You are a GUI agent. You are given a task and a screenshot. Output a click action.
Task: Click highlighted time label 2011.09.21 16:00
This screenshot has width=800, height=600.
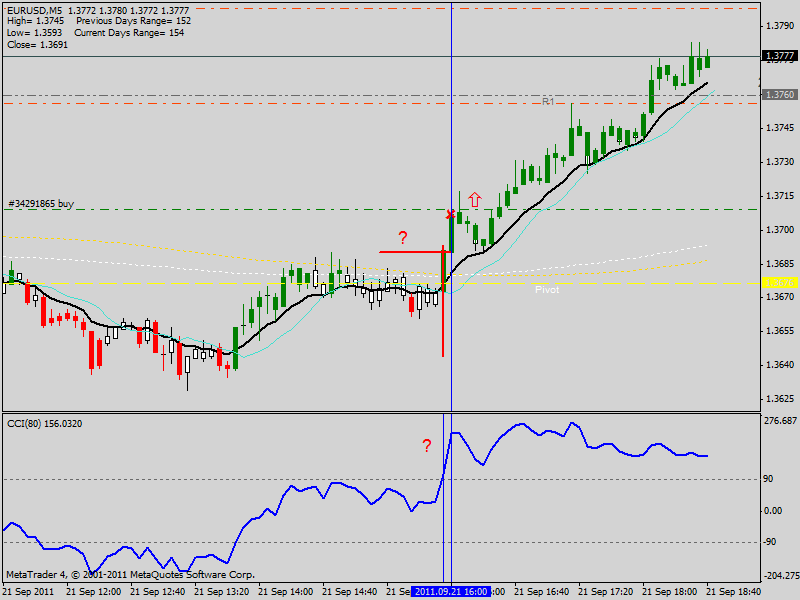point(451,591)
